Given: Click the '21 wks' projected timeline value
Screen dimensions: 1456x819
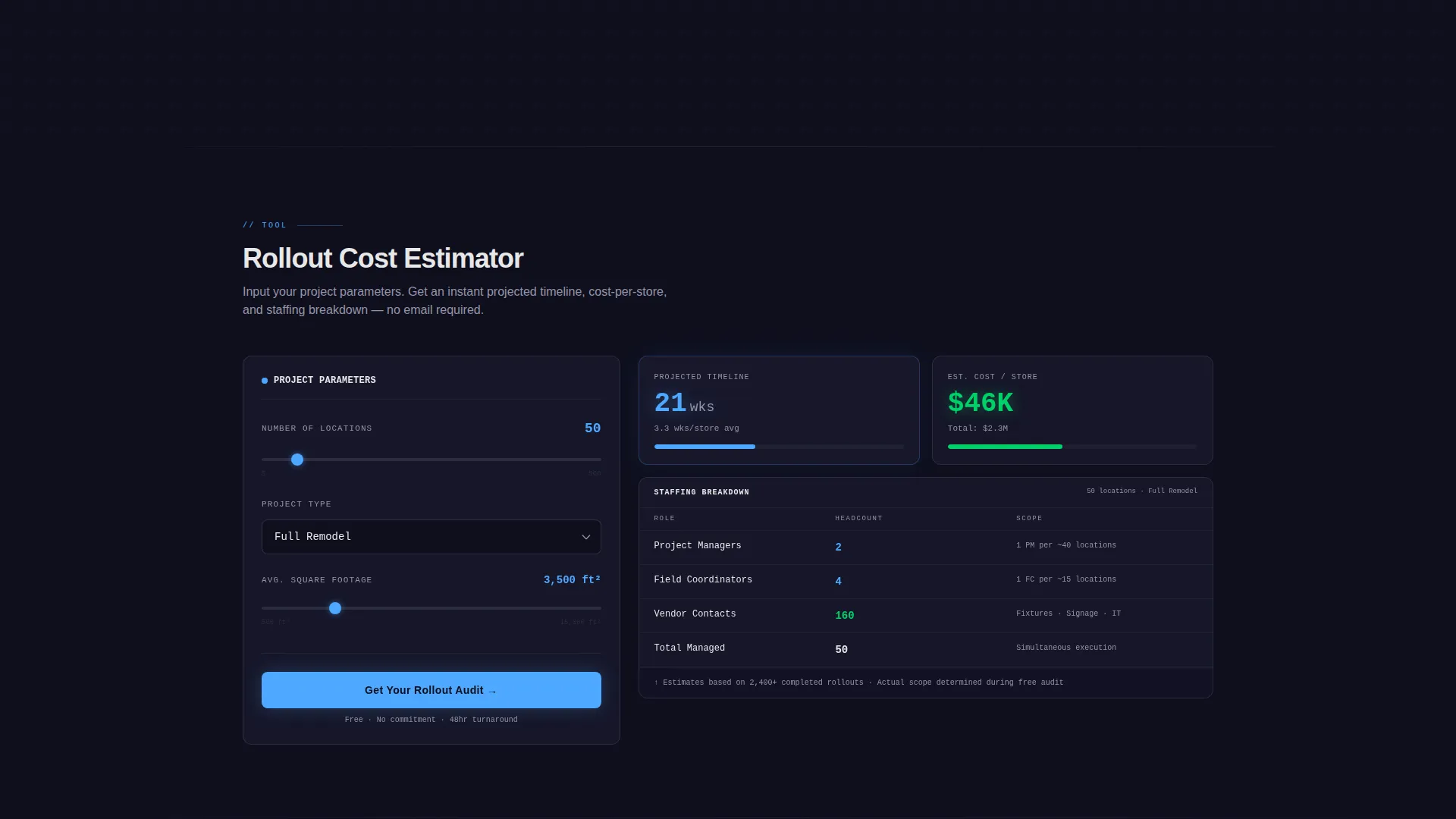Looking at the screenshot, I should point(684,403).
